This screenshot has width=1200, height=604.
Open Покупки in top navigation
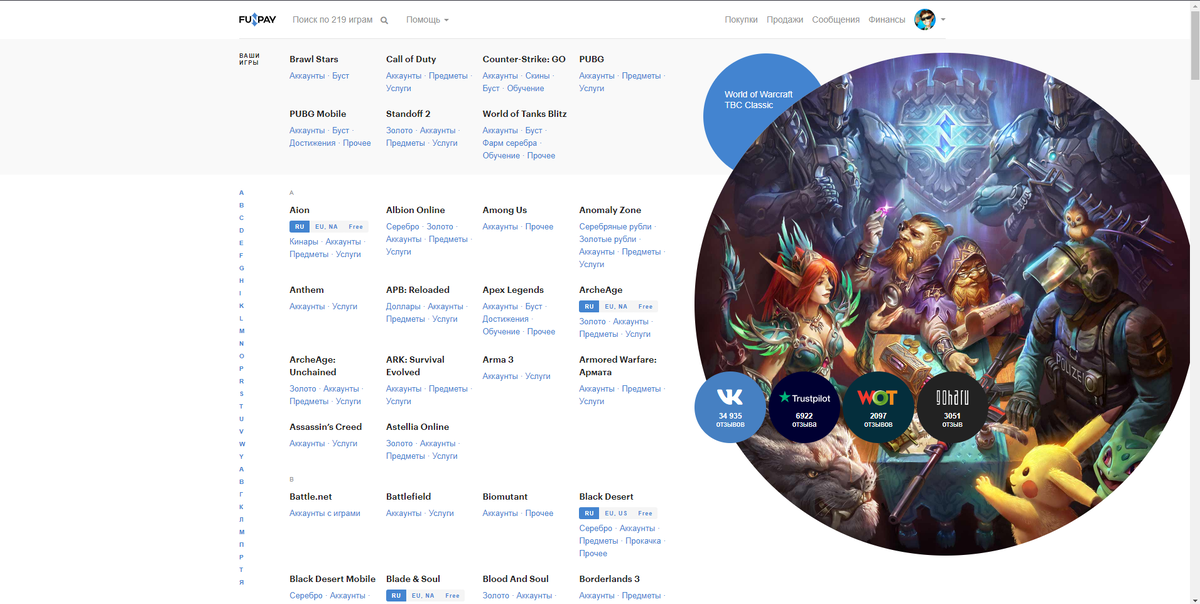point(741,20)
